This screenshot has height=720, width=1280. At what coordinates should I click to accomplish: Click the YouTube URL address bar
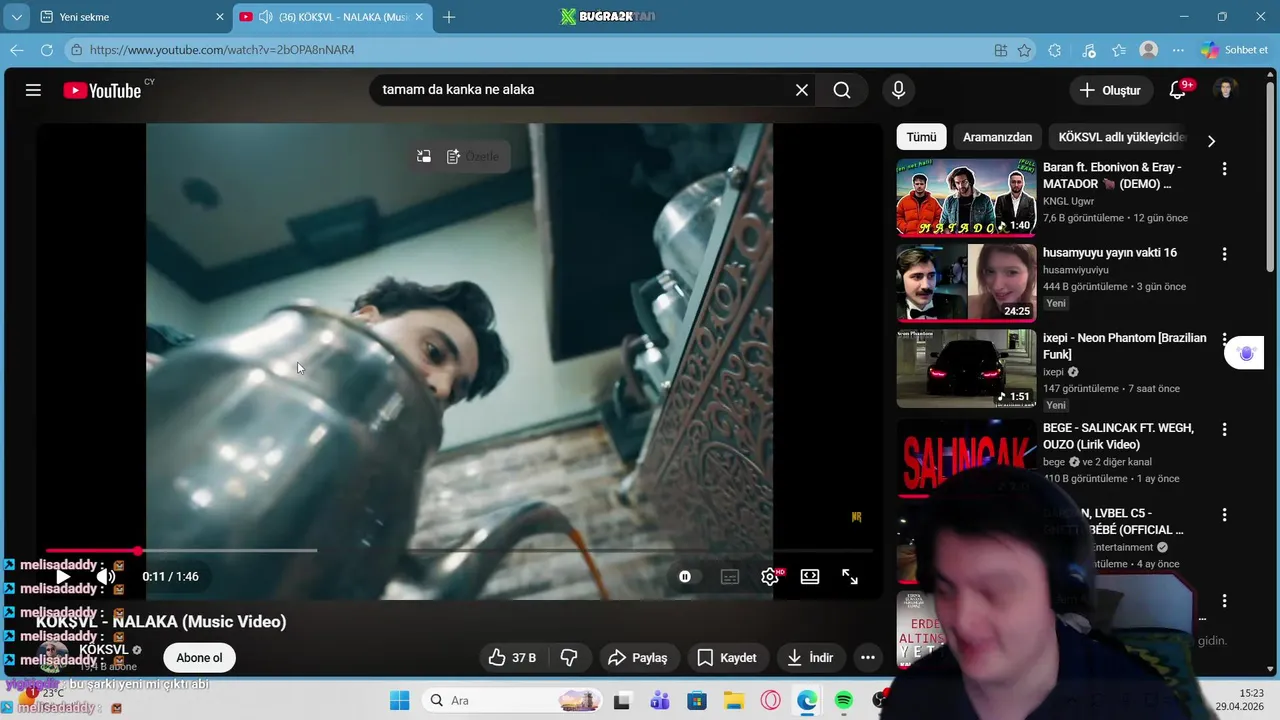point(530,50)
